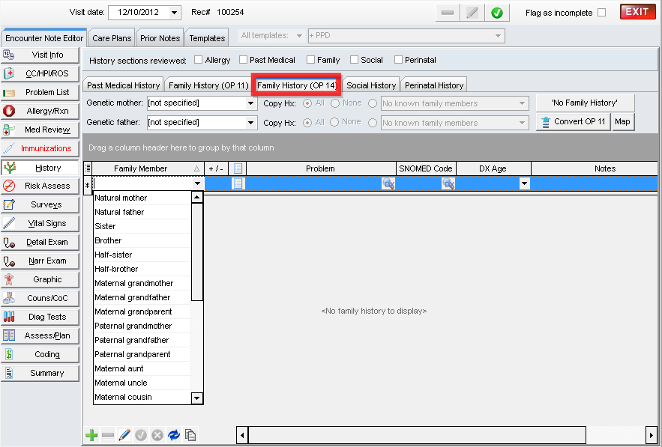The height and width of the screenshot is (447, 662).
Task: Click the pencil edit icon in the grid toolbar
Action: point(125,435)
